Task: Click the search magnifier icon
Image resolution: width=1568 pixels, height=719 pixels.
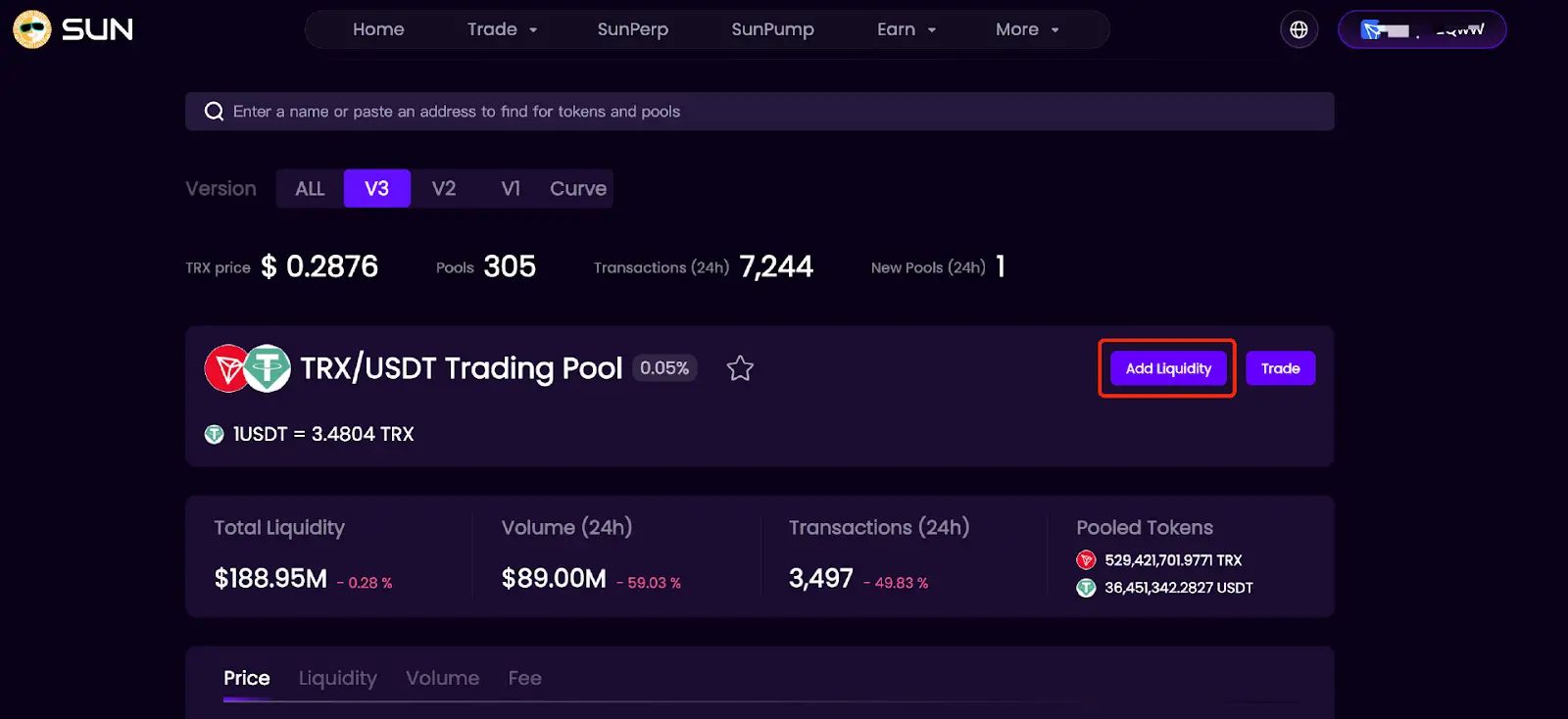Action: [214, 111]
